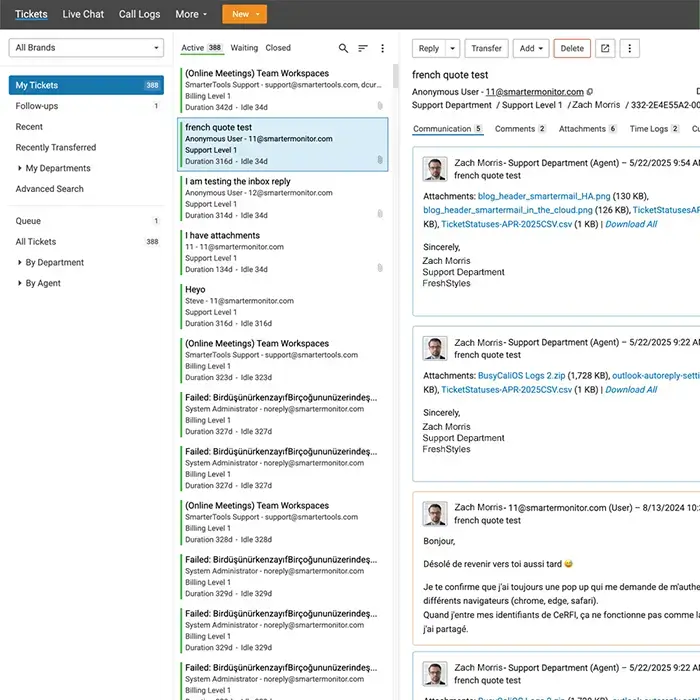Open the More menu dropdown
The width and height of the screenshot is (700, 700).
tap(191, 14)
